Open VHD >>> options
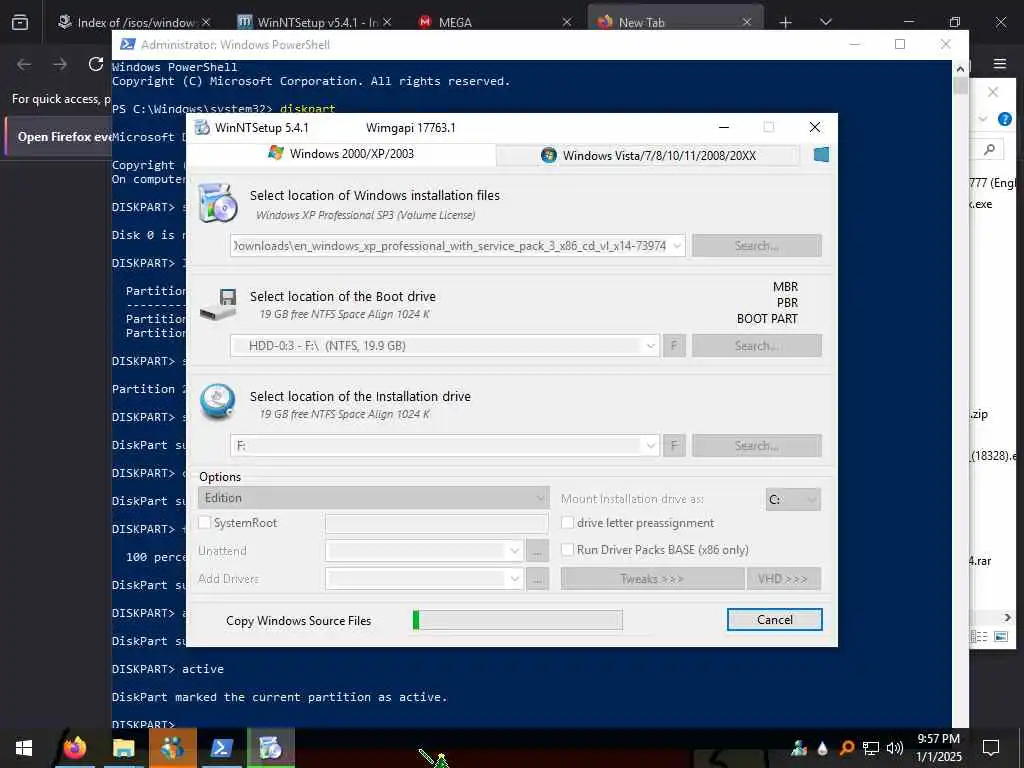 pyautogui.click(x=784, y=579)
